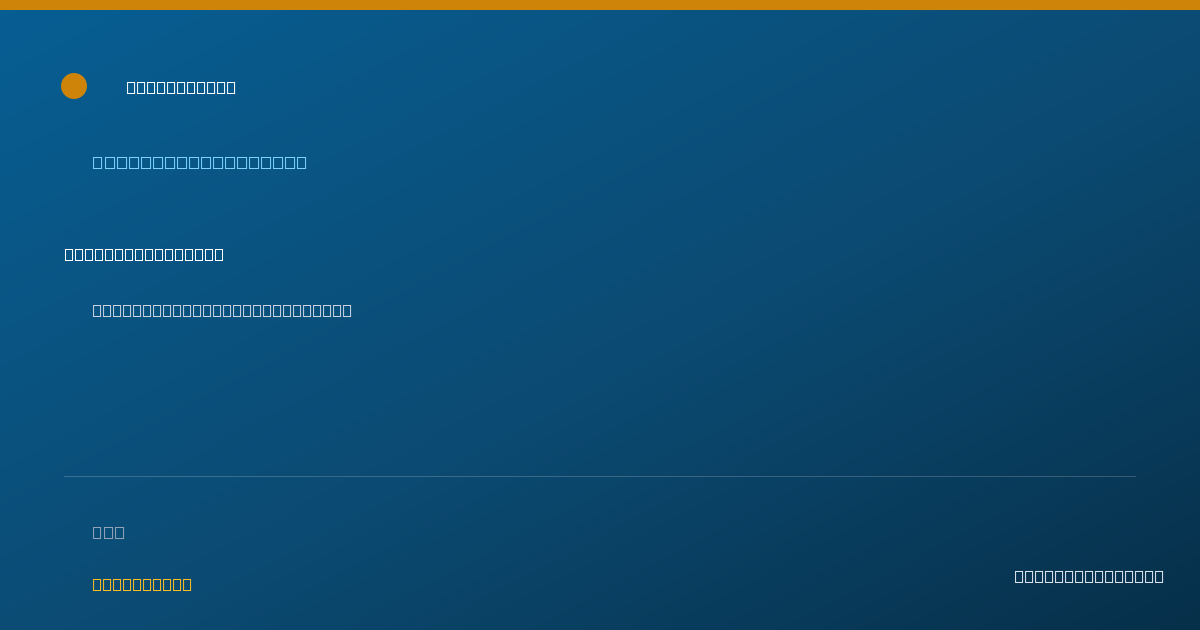Click the orange circle logo icon
Viewport: 1200px width, 630px height.
pyautogui.click(x=74, y=86)
